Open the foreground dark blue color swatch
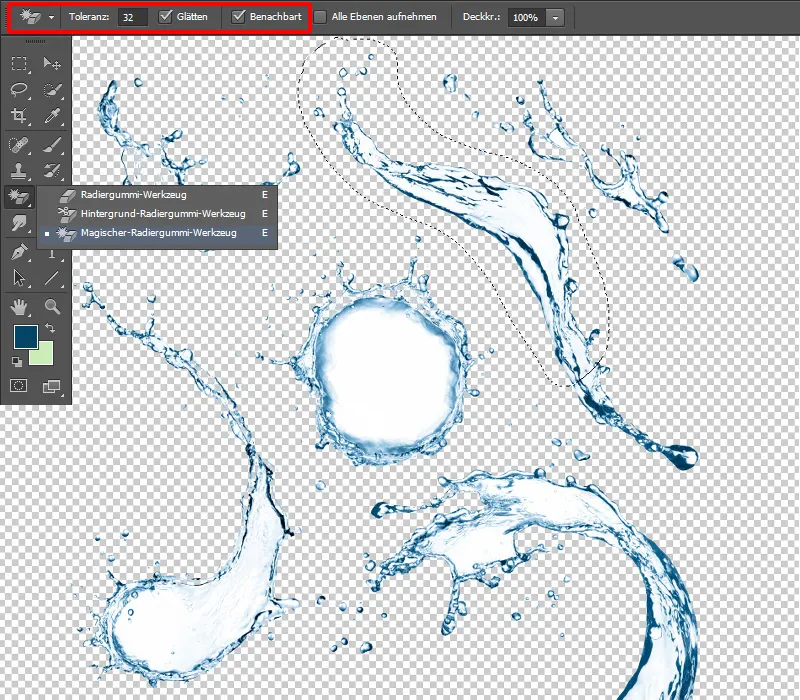This screenshot has width=800, height=700. [25, 337]
